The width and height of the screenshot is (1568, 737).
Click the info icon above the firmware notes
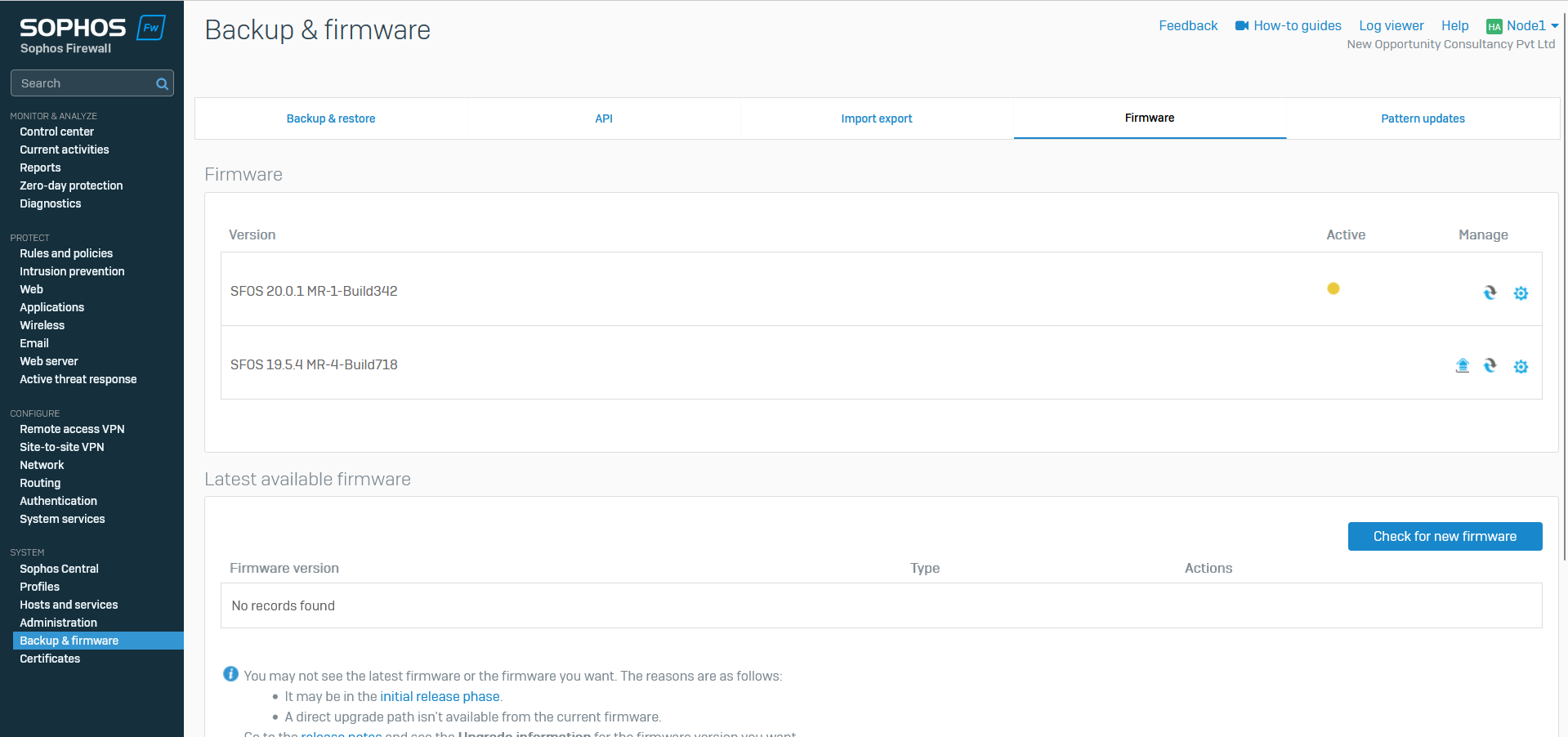[x=230, y=674]
